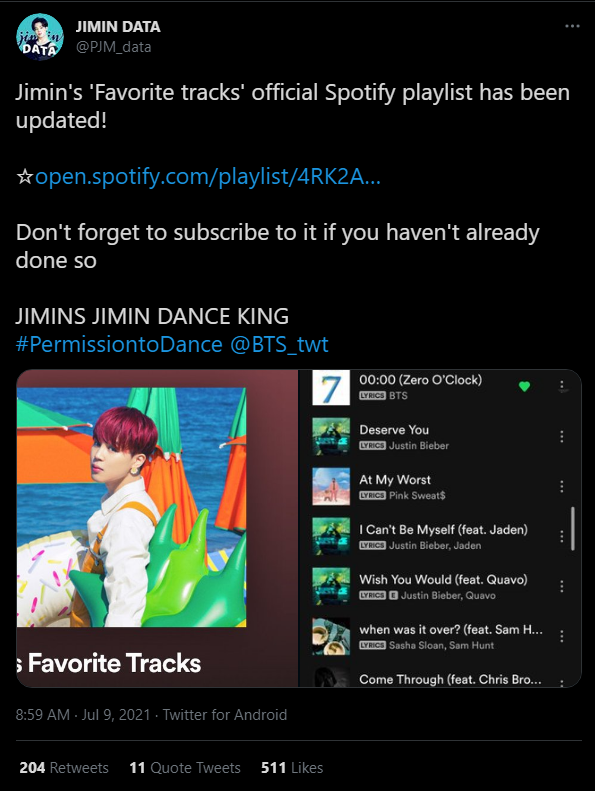Click the JIMIN DATA profile avatar
The width and height of the screenshot is (595, 791).
[x=40, y=37]
